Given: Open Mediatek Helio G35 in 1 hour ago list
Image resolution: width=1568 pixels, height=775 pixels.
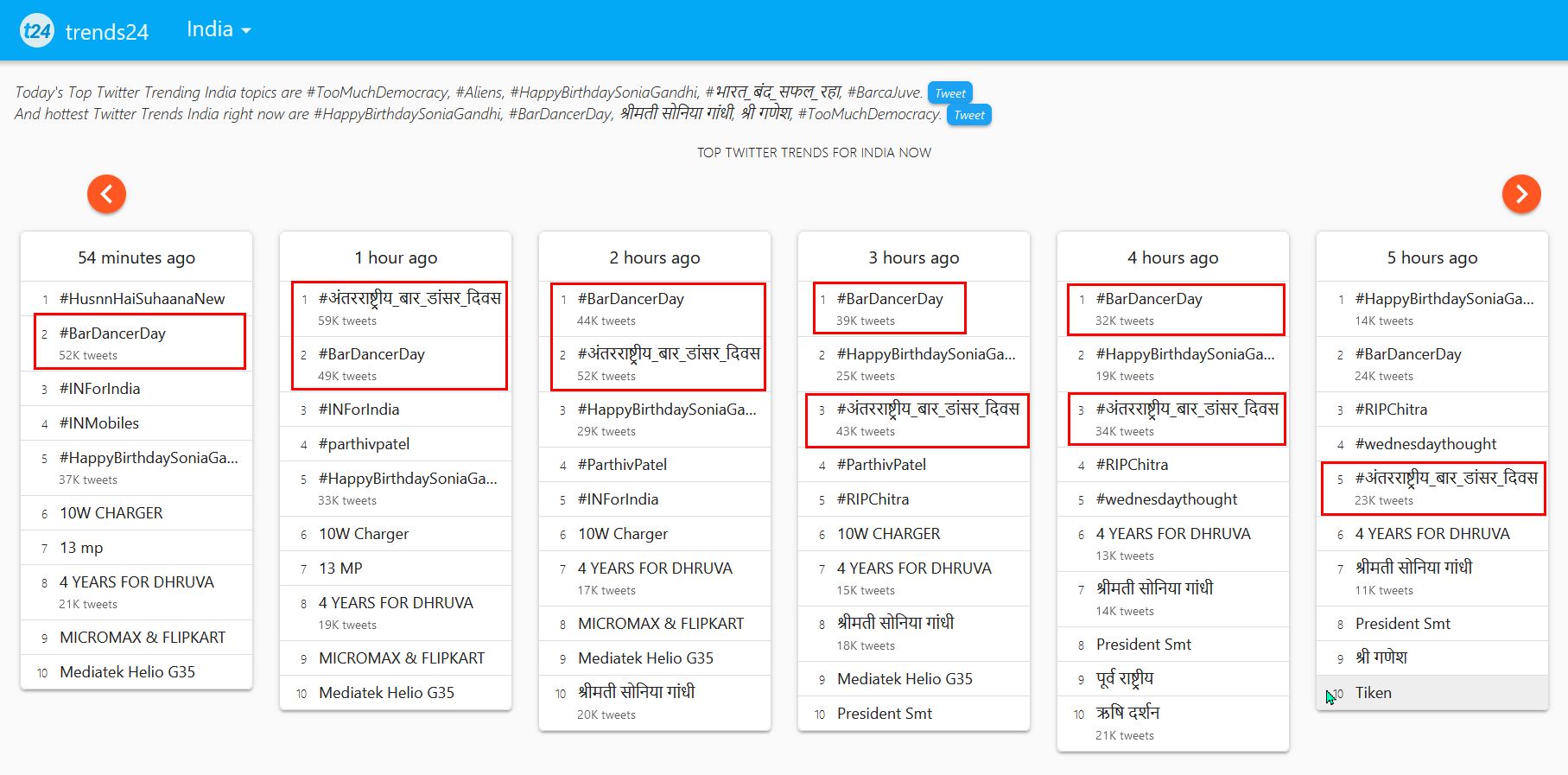Looking at the screenshot, I should pyautogui.click(x=386, y=693).
